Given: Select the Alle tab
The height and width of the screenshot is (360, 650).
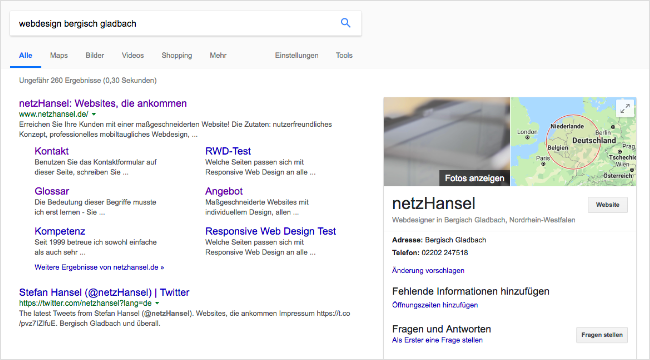Looking at the screenshot, I should [26, 56].
